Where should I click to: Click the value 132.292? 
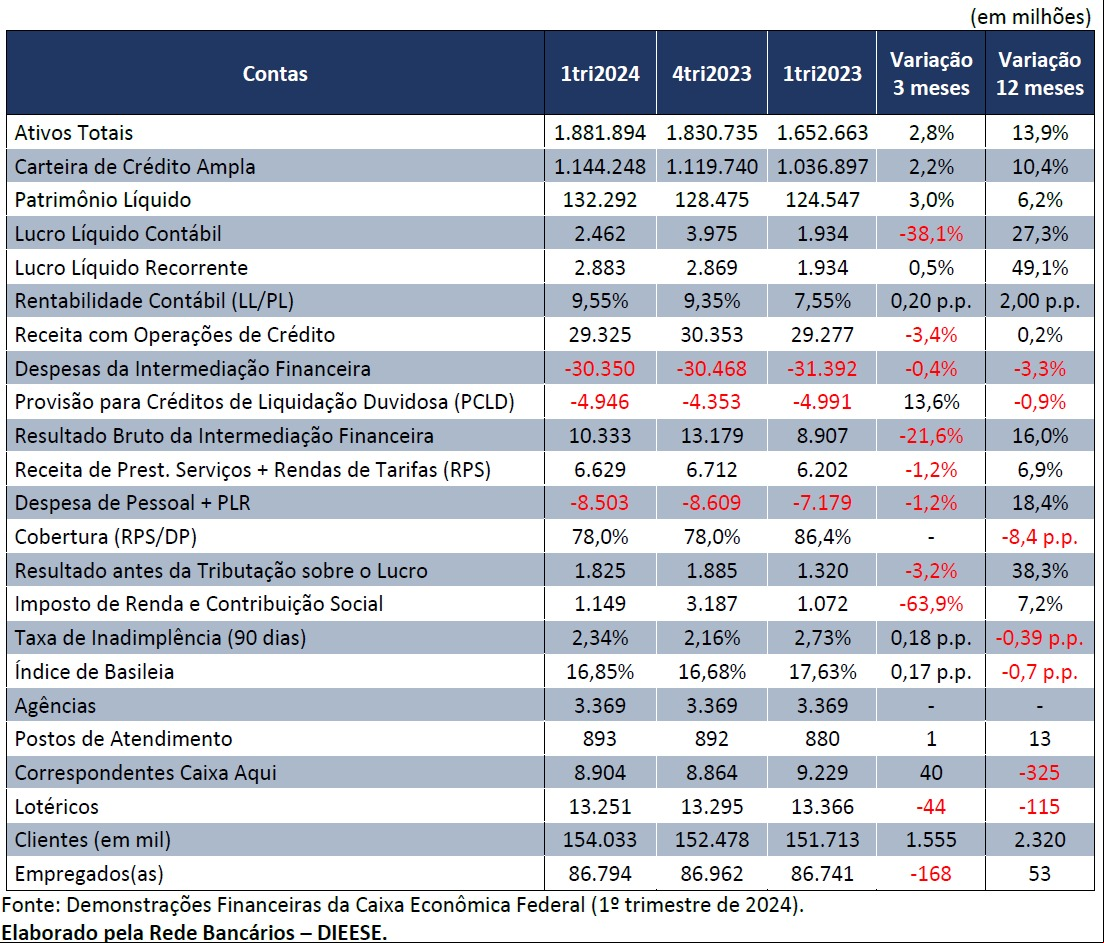[600, 200]
